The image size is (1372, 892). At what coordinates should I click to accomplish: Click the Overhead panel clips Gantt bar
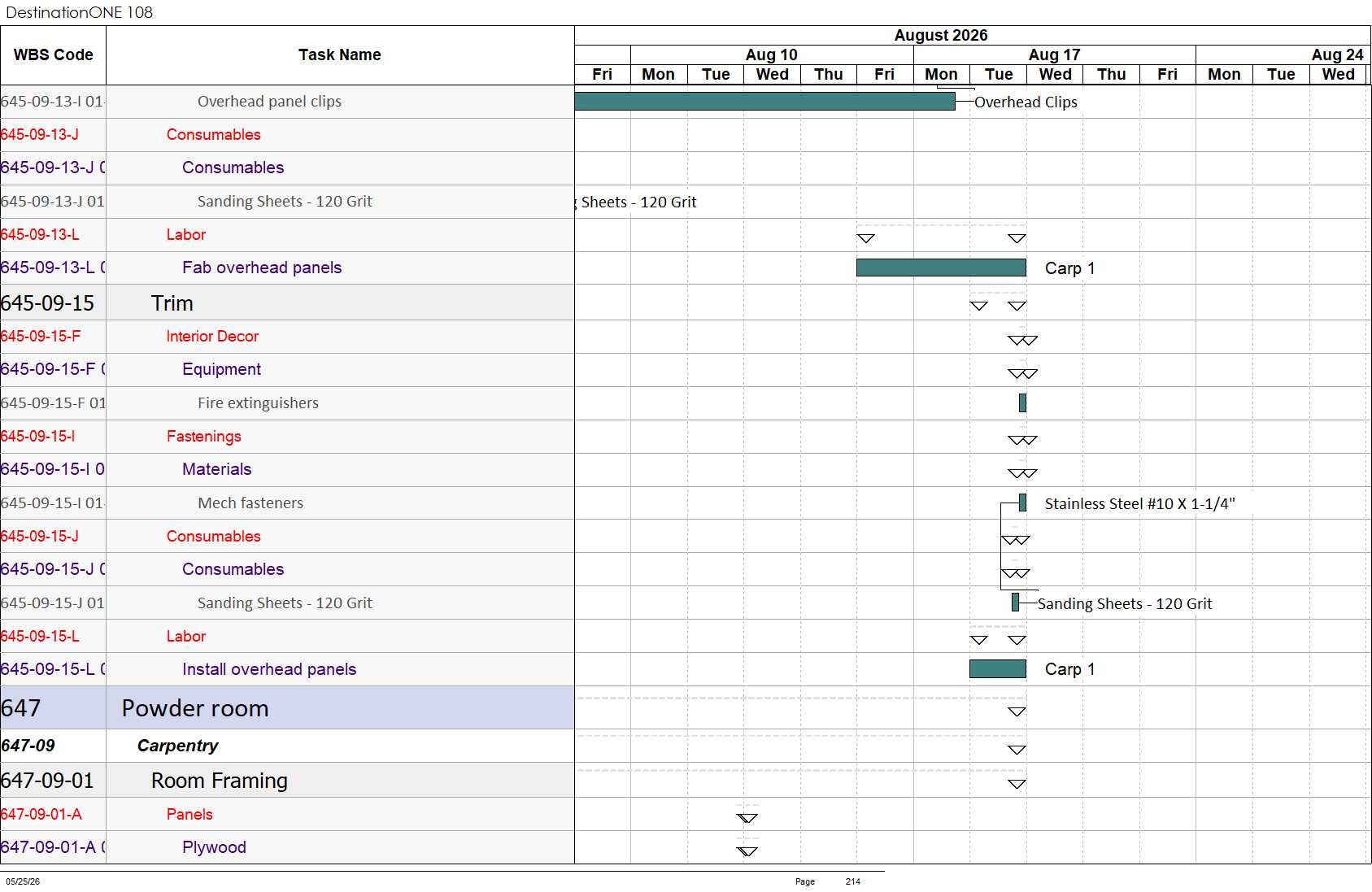coord(764,101)
